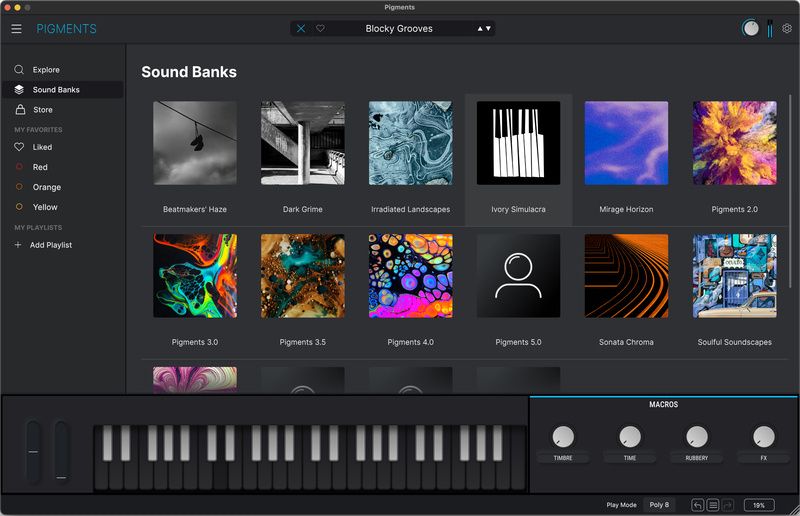Open Pigments 4.0 sound bank thumbnail
800x516 pixels.
[411, 276]
